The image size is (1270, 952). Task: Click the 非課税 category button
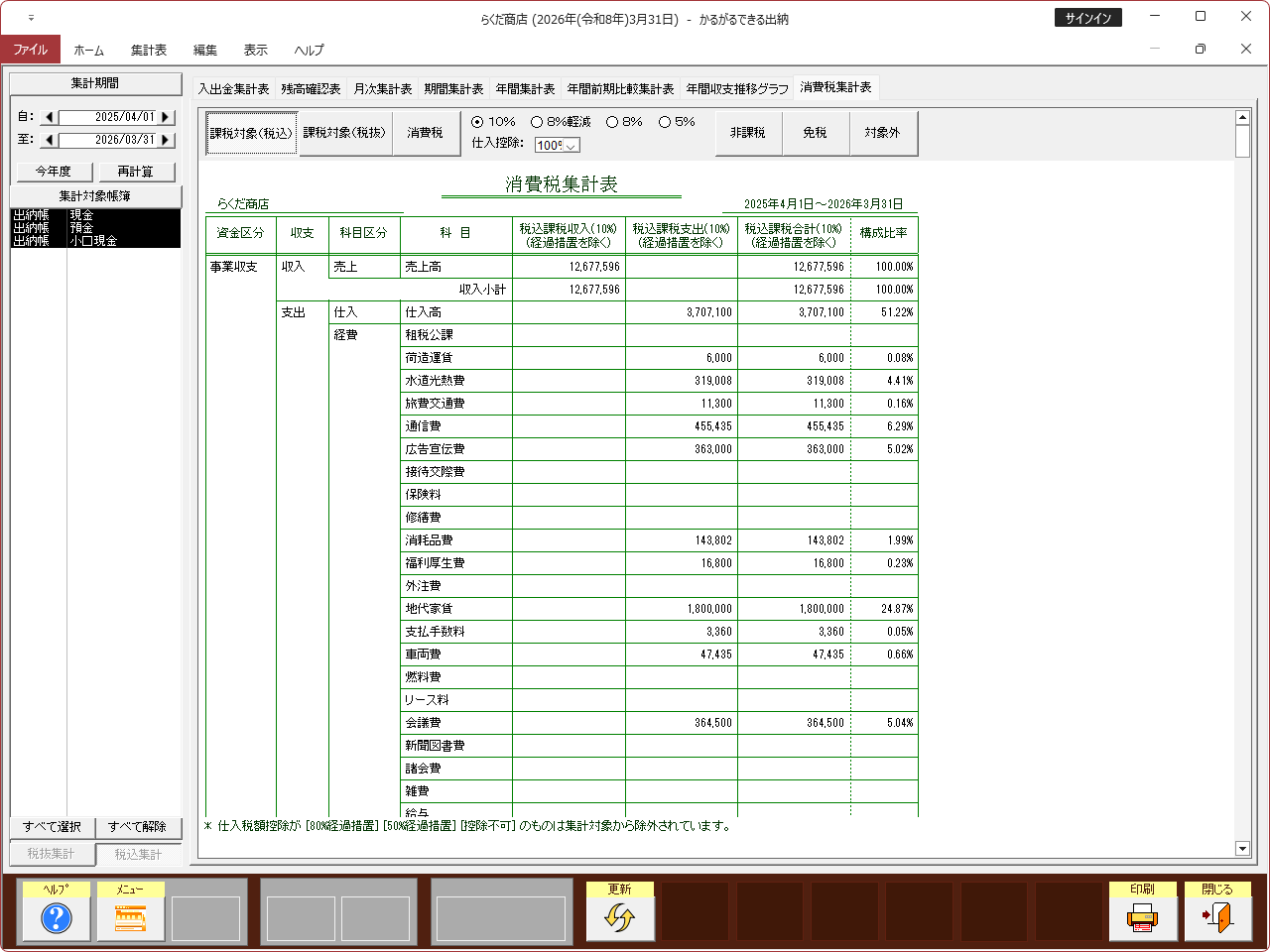748,133
